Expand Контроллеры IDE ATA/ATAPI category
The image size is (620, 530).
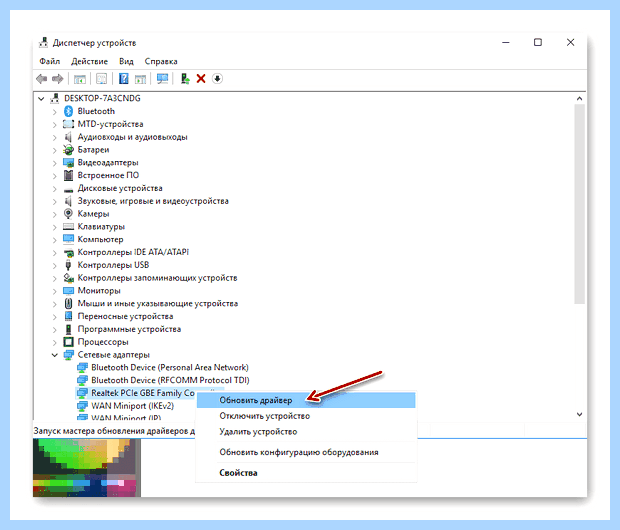coord(55,252)
